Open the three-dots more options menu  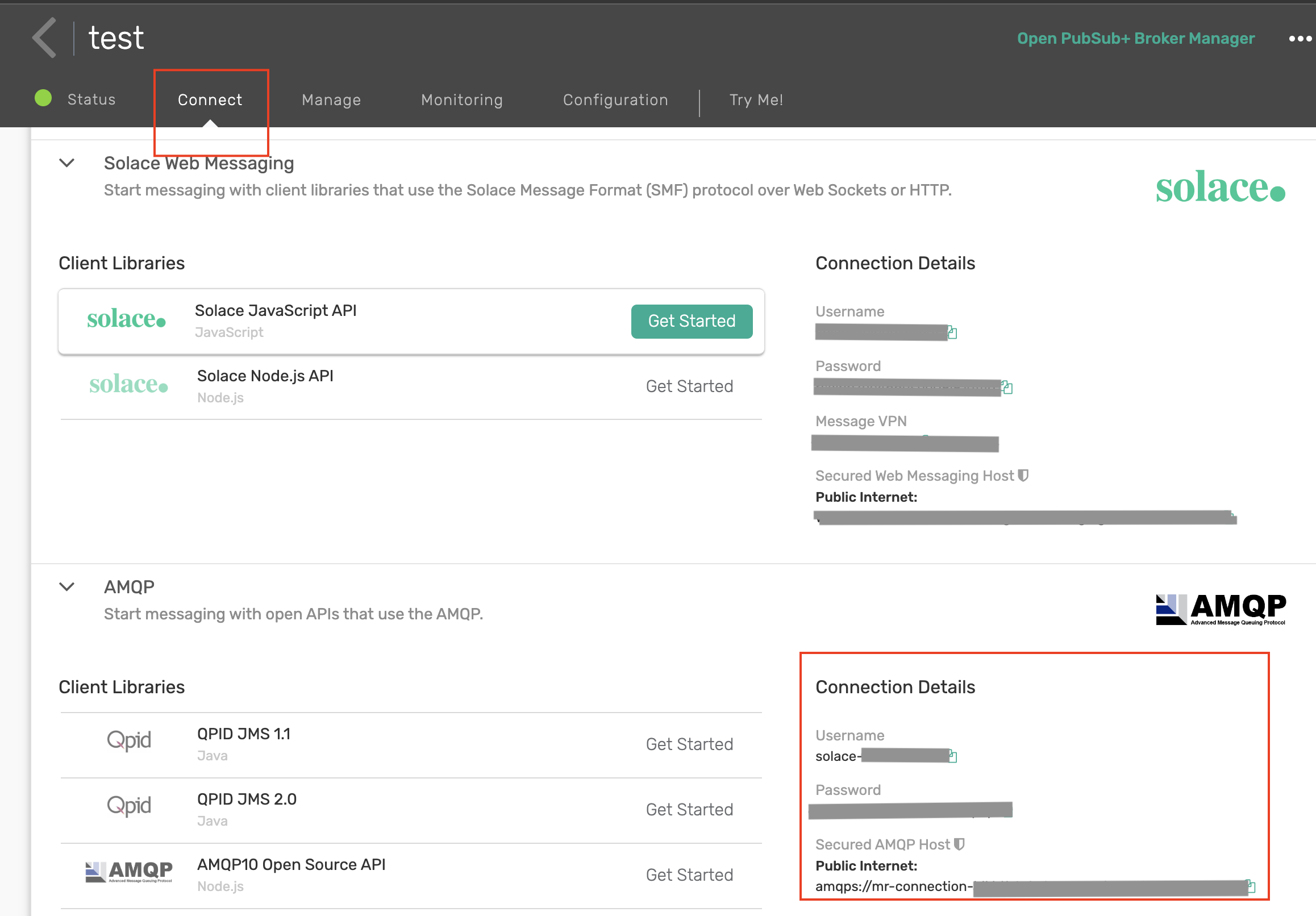1300,39
